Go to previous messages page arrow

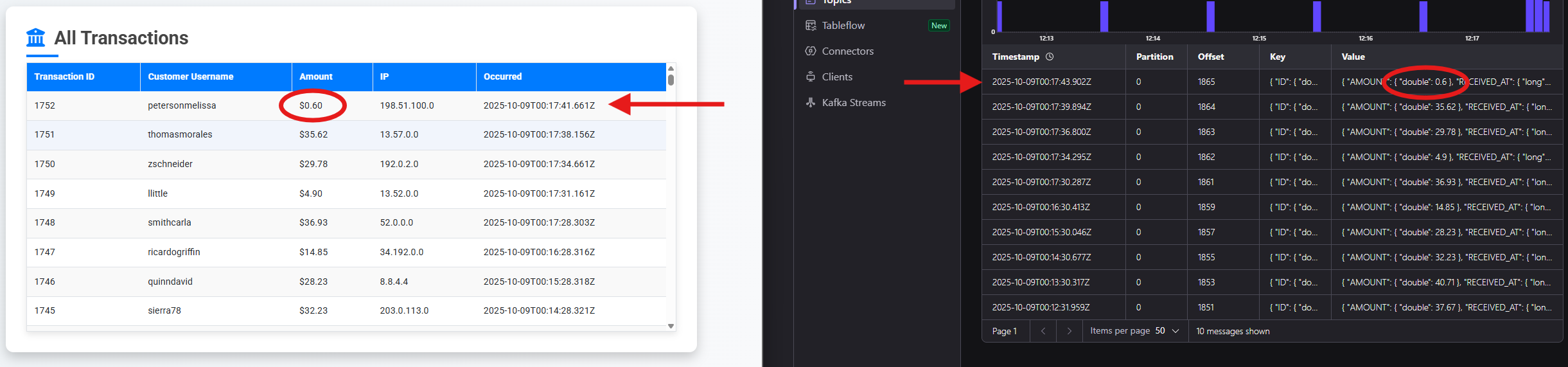(1043, 331)
